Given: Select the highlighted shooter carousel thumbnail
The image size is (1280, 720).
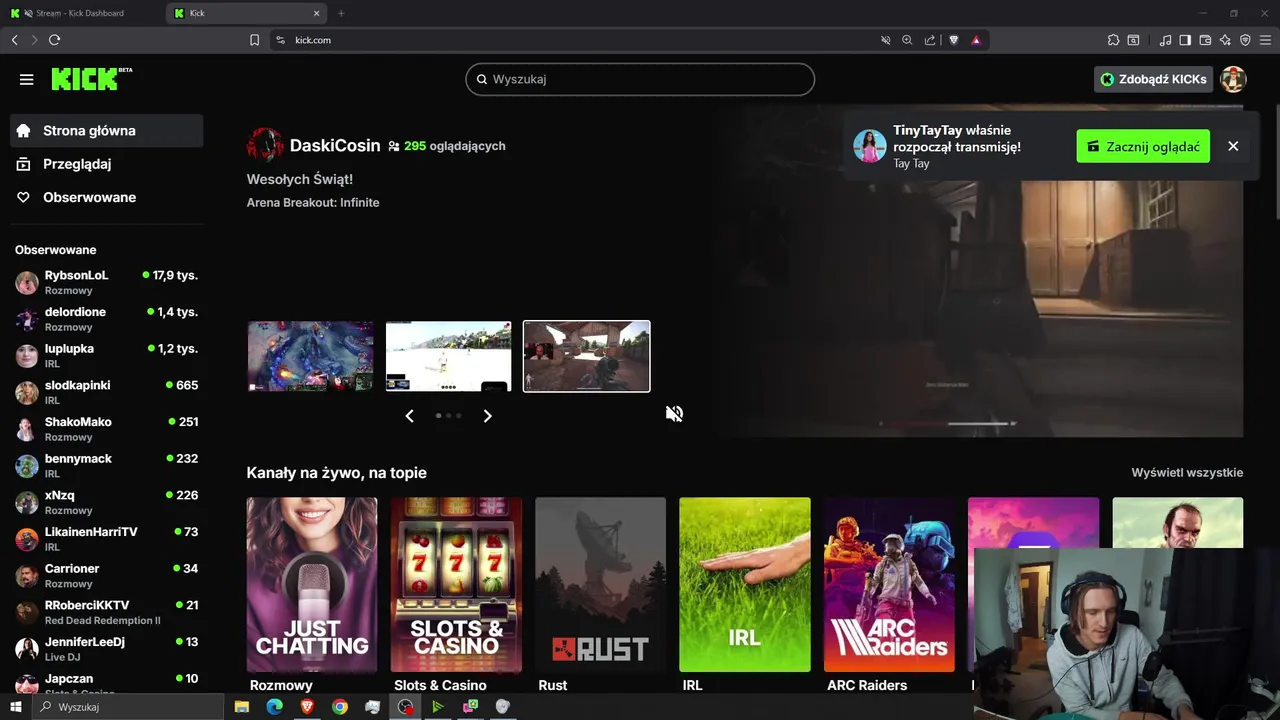Looking at the screenshot, I should tap(587, 356).
